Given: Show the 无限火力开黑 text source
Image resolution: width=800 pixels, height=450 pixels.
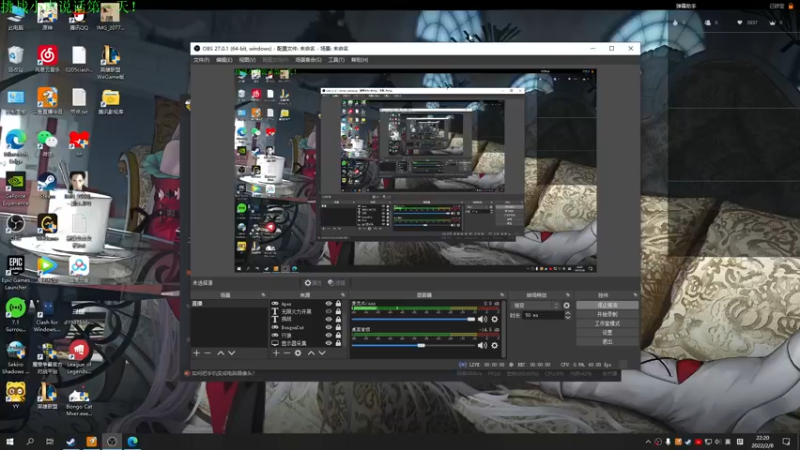Looking at the screenshot, I should (x=329, y=311).
